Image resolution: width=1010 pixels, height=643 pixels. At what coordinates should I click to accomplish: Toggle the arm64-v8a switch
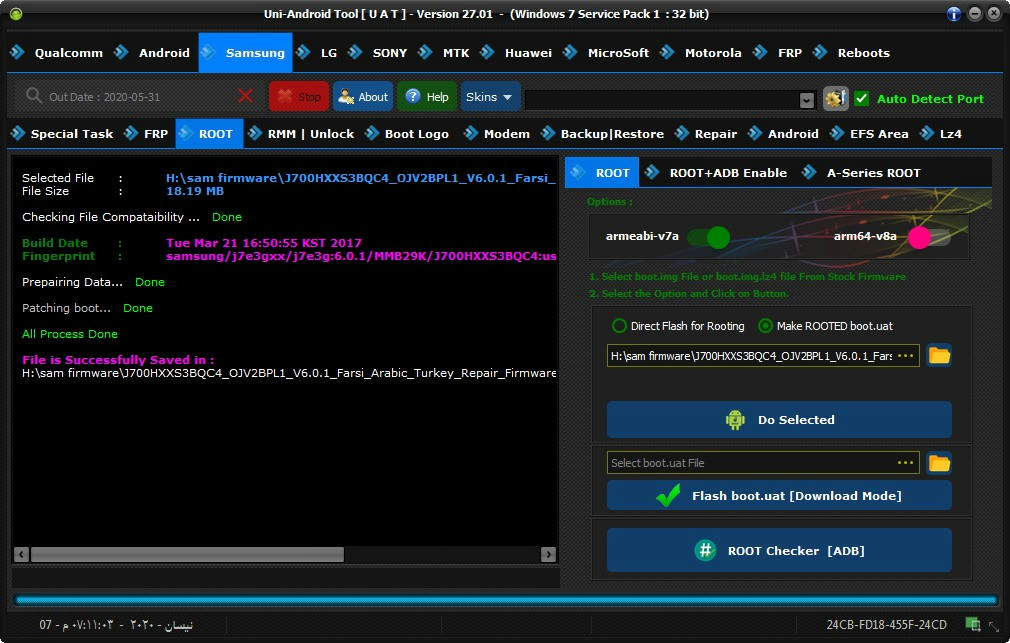point(928,237)
